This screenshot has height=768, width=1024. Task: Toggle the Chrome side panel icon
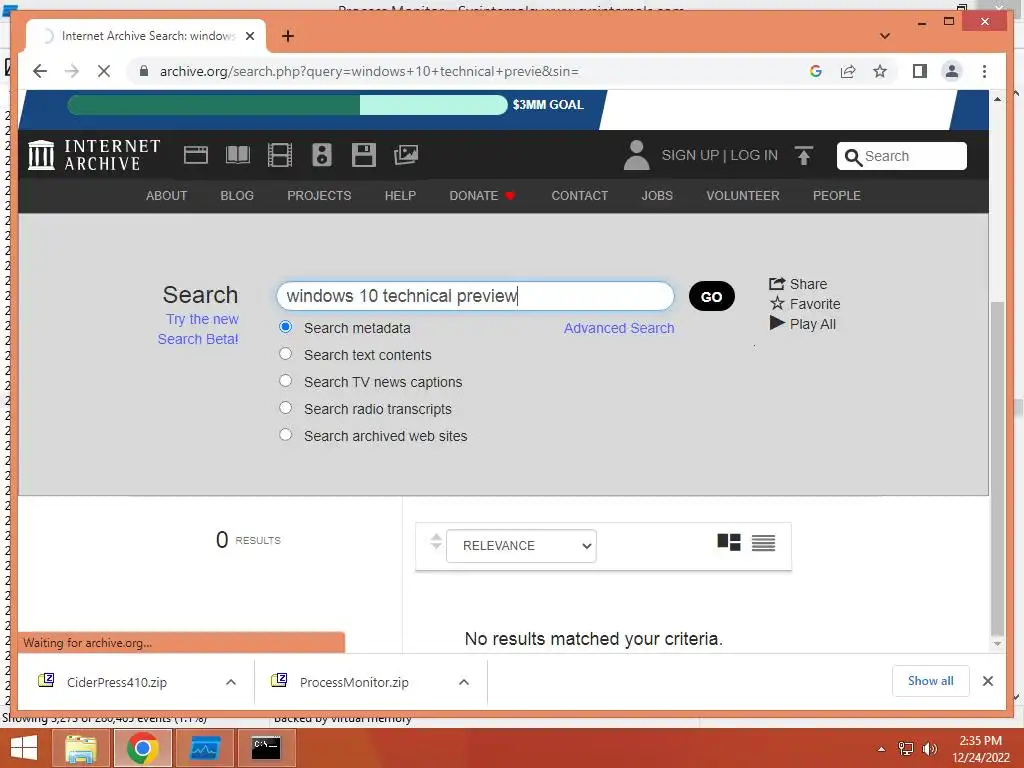pyautogui.click(x=920, y=71)
